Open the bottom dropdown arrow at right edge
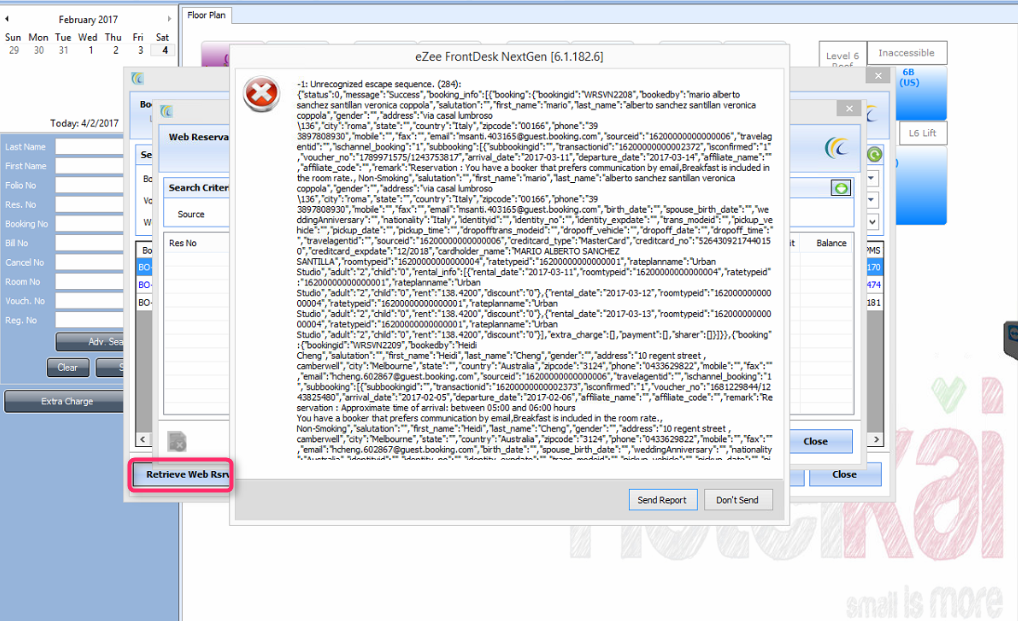Viewport: 1018px width, 621px height. tap(872, 221)
